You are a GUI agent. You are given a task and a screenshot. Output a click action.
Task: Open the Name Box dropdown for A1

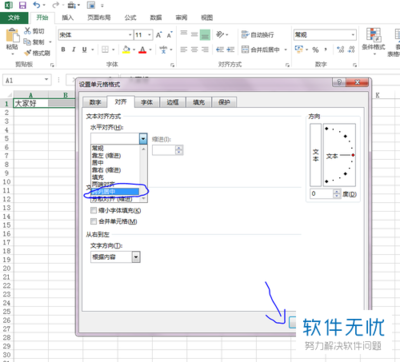(46, 80)
